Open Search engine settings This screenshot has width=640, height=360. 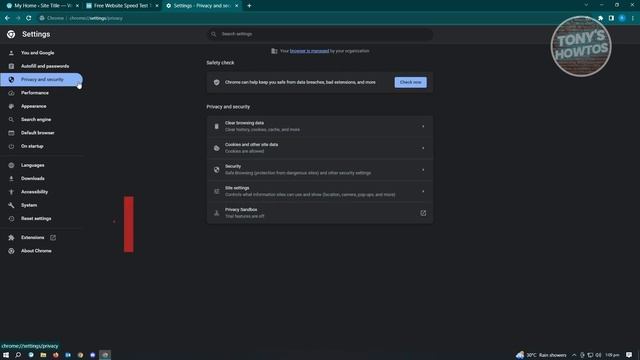36,120
